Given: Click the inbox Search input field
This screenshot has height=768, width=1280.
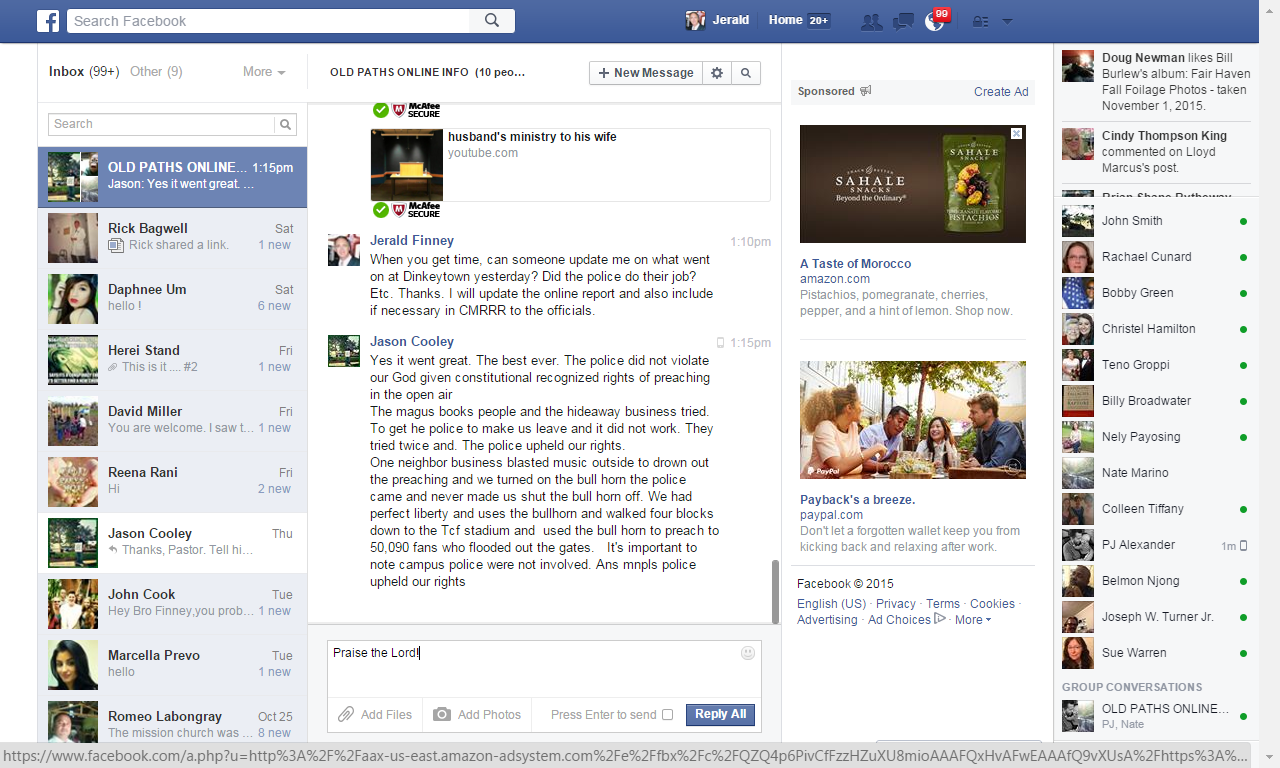Looking at the screenshot, I should pyautogui.click(x=160, y=124).
